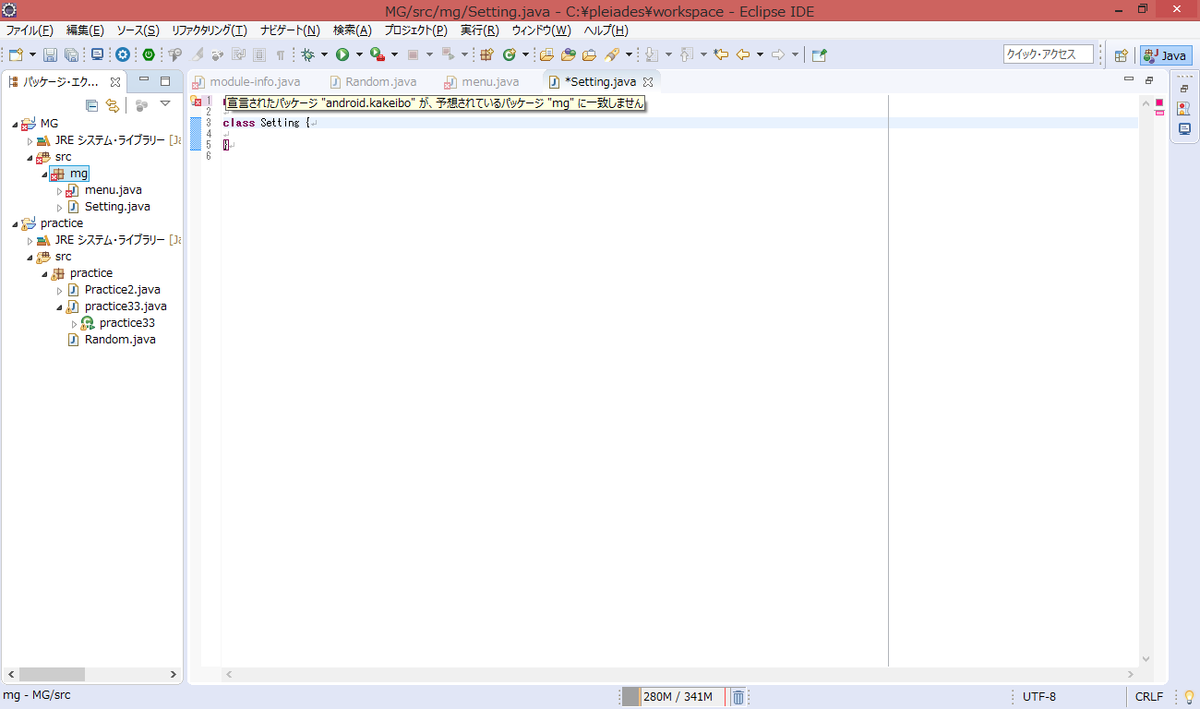
Task: Click the New Java Class icon
Action: tap(509, 55)
